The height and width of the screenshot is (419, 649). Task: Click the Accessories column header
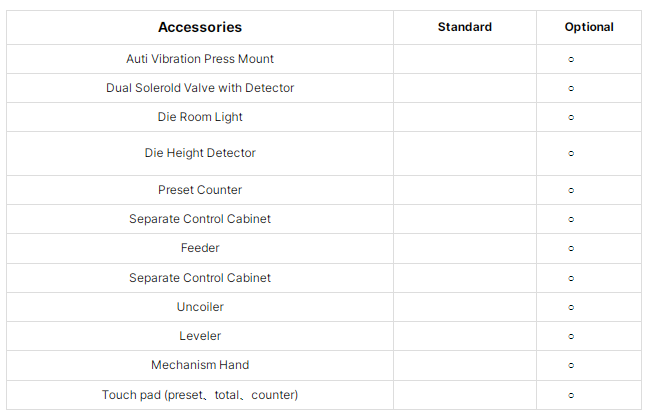pyautogui.click(x=200, y=27)
